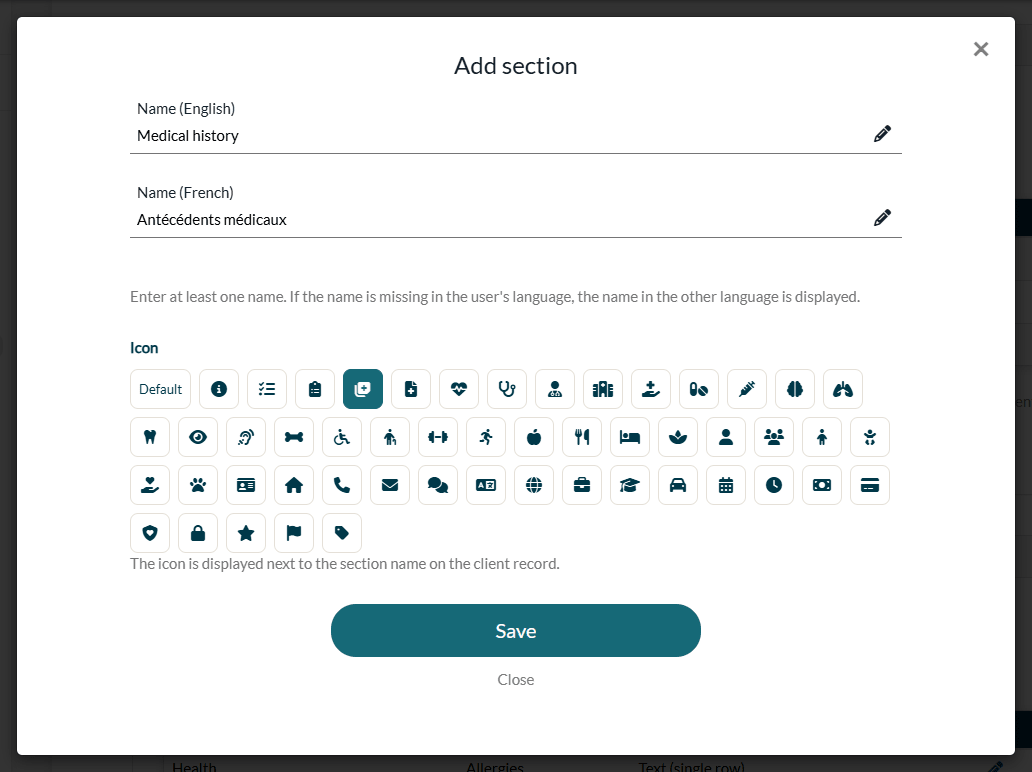Viewport: 1032px width, 772px height.
Task: Choose the pills icon
Action: click(x=699, y=389)
